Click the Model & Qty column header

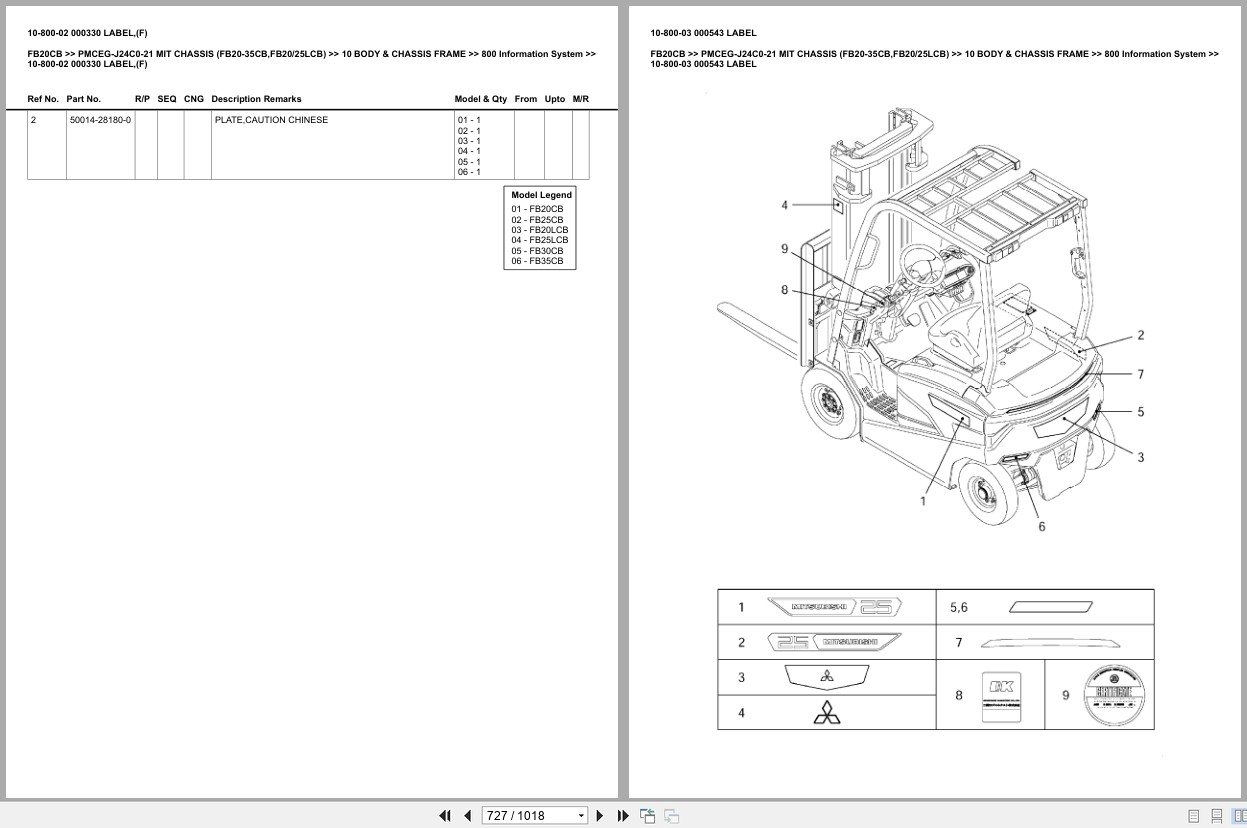pos(481,99)
